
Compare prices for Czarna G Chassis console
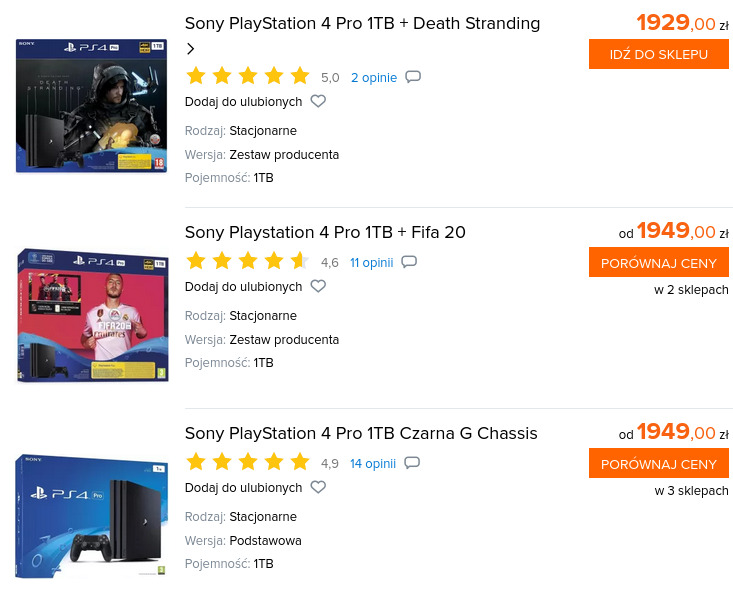click(658, 464)
